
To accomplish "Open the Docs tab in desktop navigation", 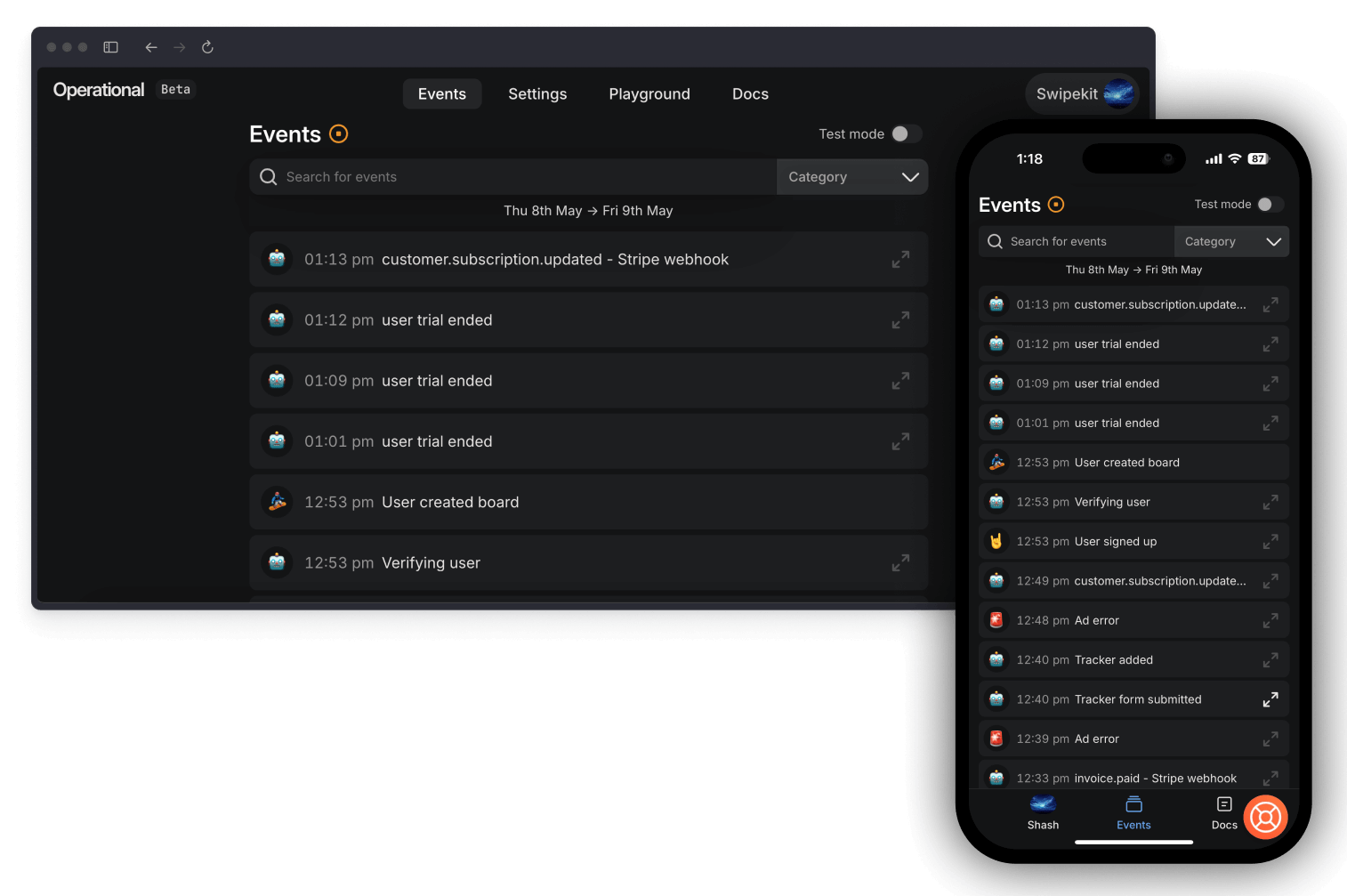I will point(750,93).
